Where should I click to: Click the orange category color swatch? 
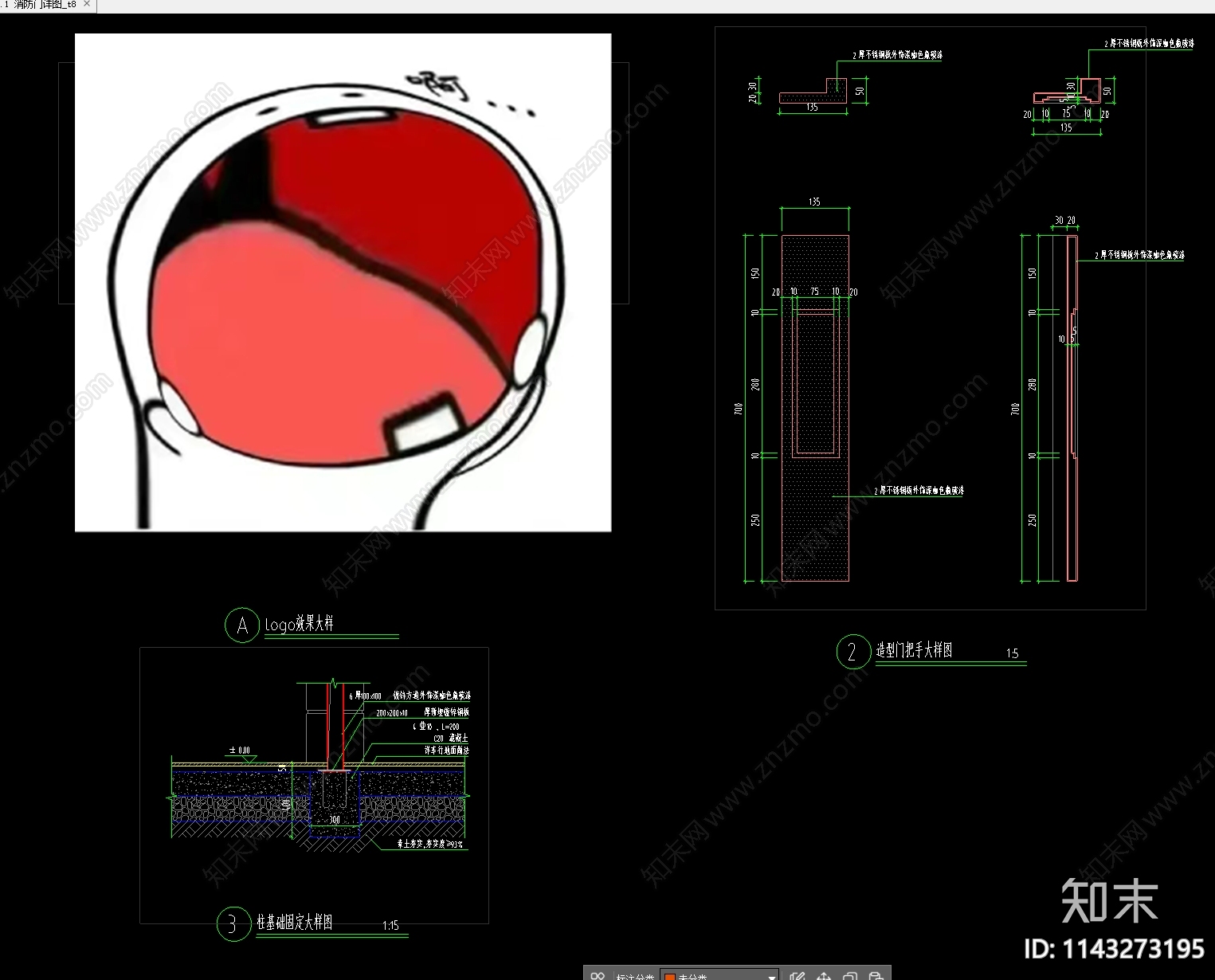pos(669,977)
